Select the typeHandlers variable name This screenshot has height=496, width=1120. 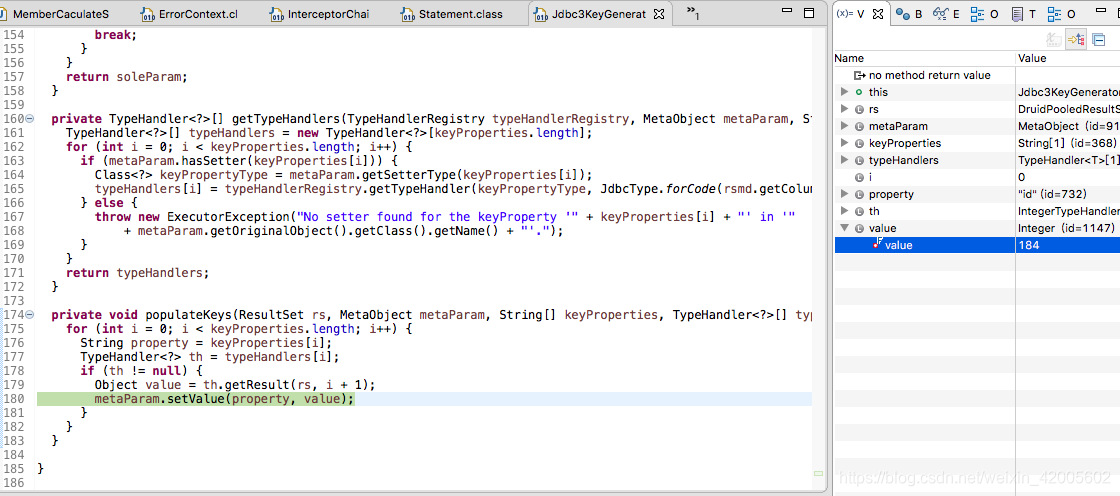tap(904, 160)
